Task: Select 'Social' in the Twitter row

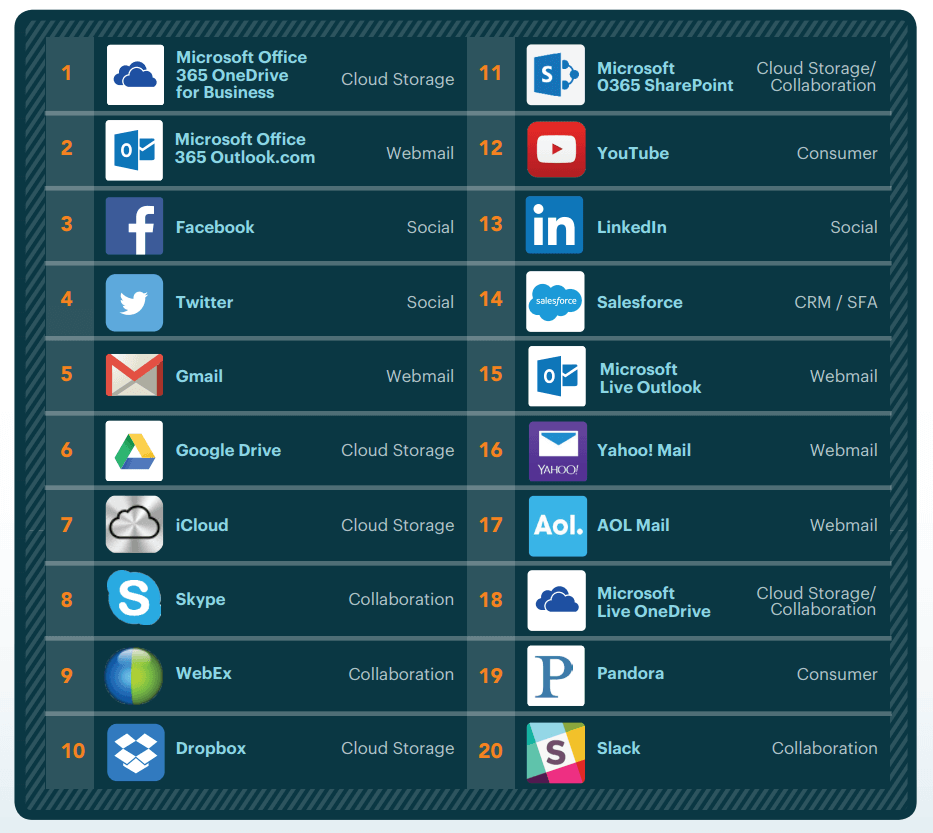Action: (430, 302)
